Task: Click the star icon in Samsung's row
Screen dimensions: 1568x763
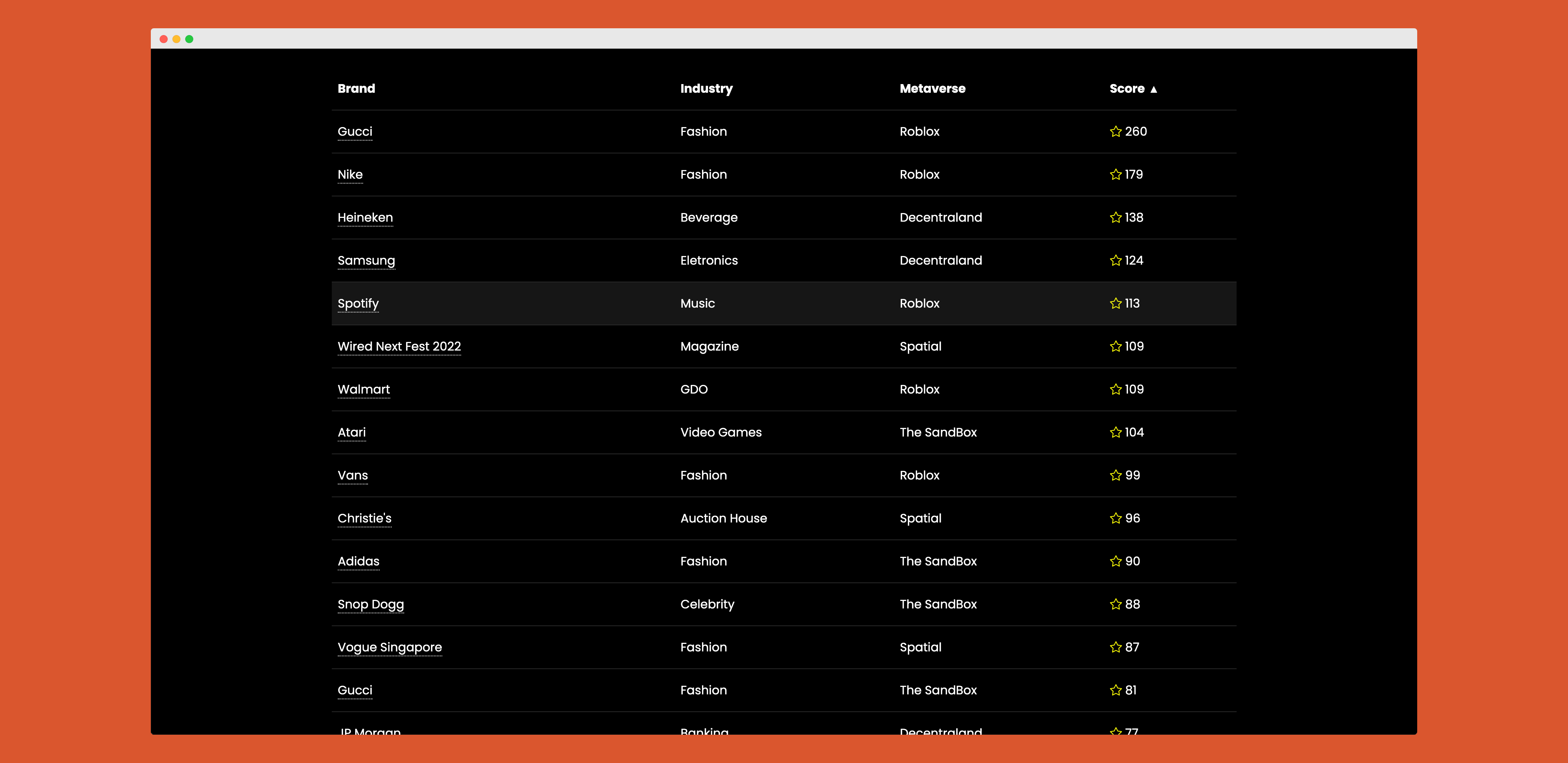Action: pos(1115,260)
